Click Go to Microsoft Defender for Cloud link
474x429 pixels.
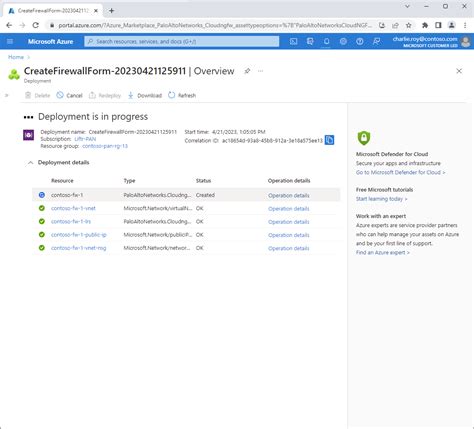(400, 172)
